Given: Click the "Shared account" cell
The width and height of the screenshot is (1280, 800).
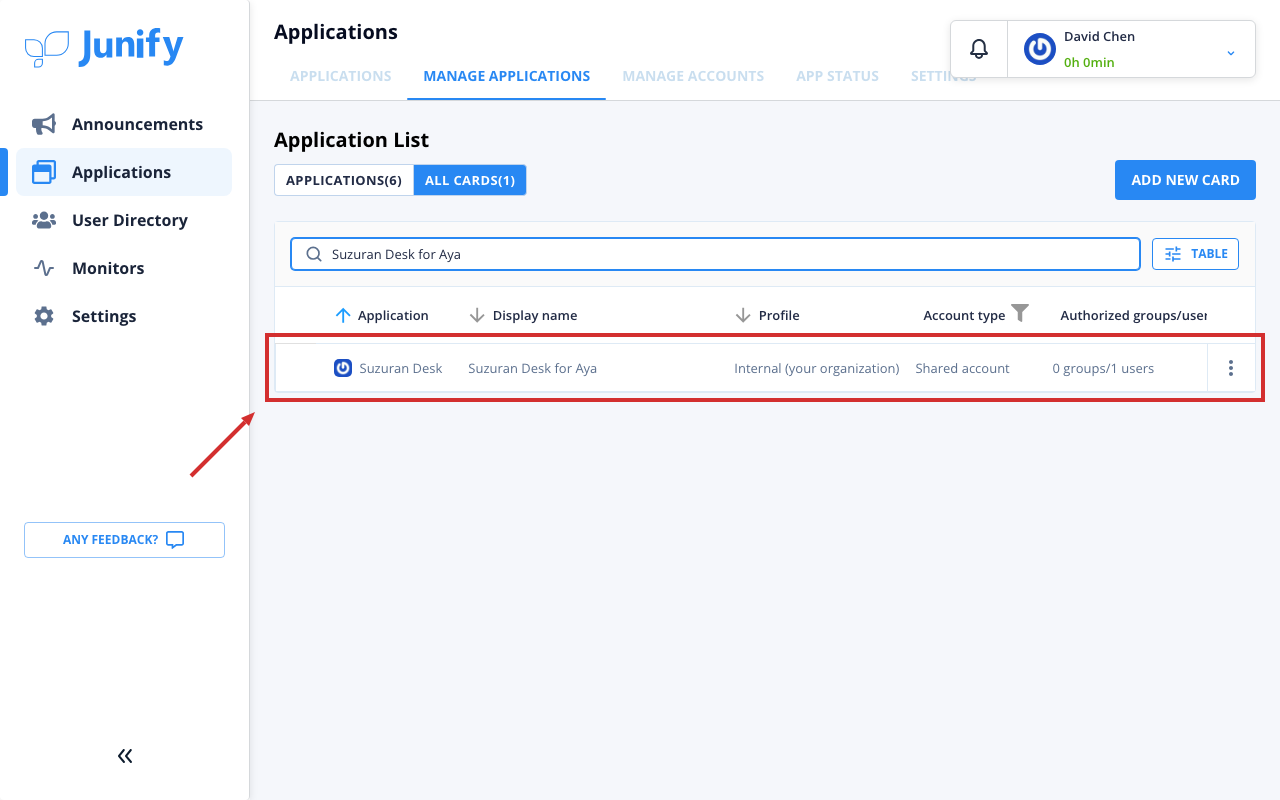Looking at the screenshot, I should pyautogui.click(x=962, y=368).
